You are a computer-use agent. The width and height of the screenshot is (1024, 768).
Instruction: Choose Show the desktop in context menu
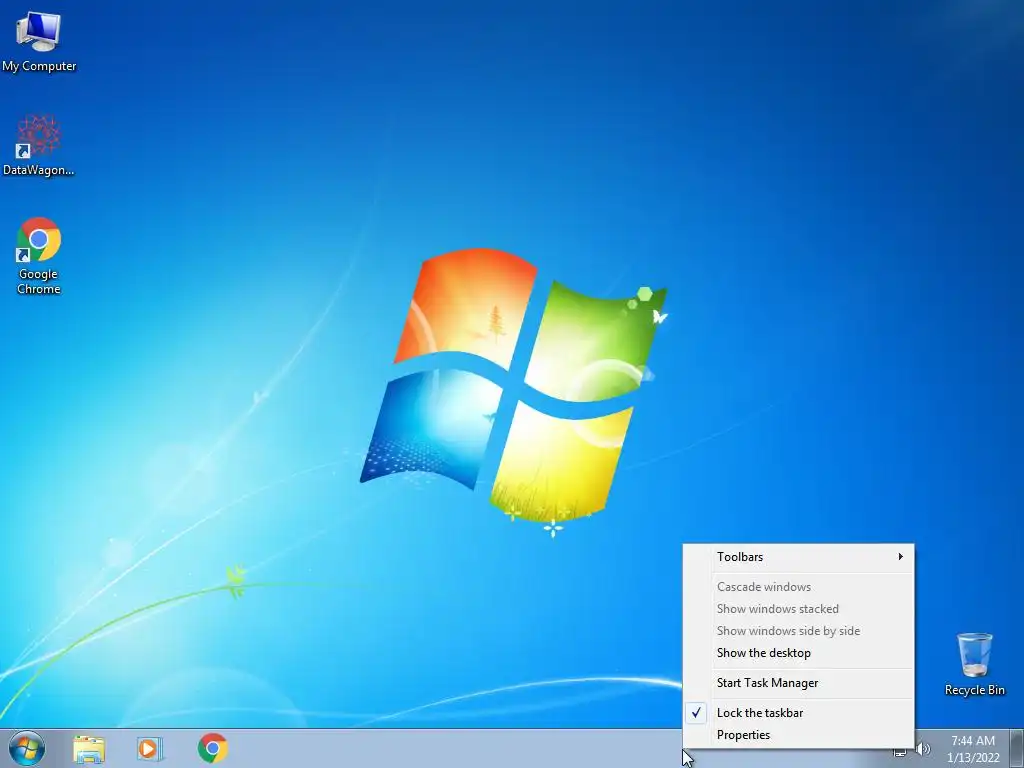point(798,653)
